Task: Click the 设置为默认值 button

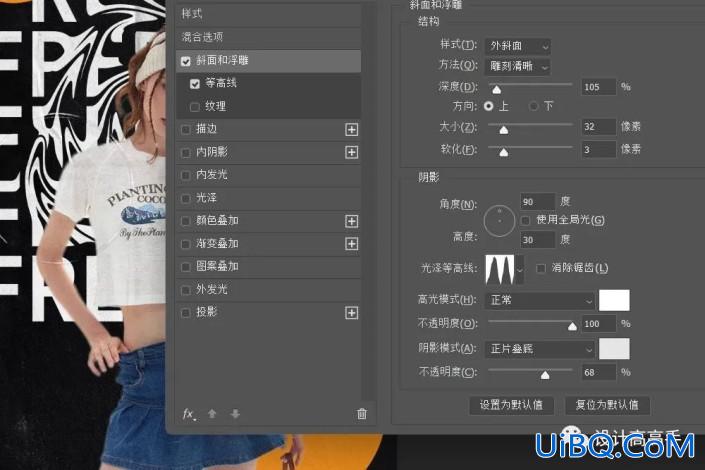Action: [x=511, y=405]
